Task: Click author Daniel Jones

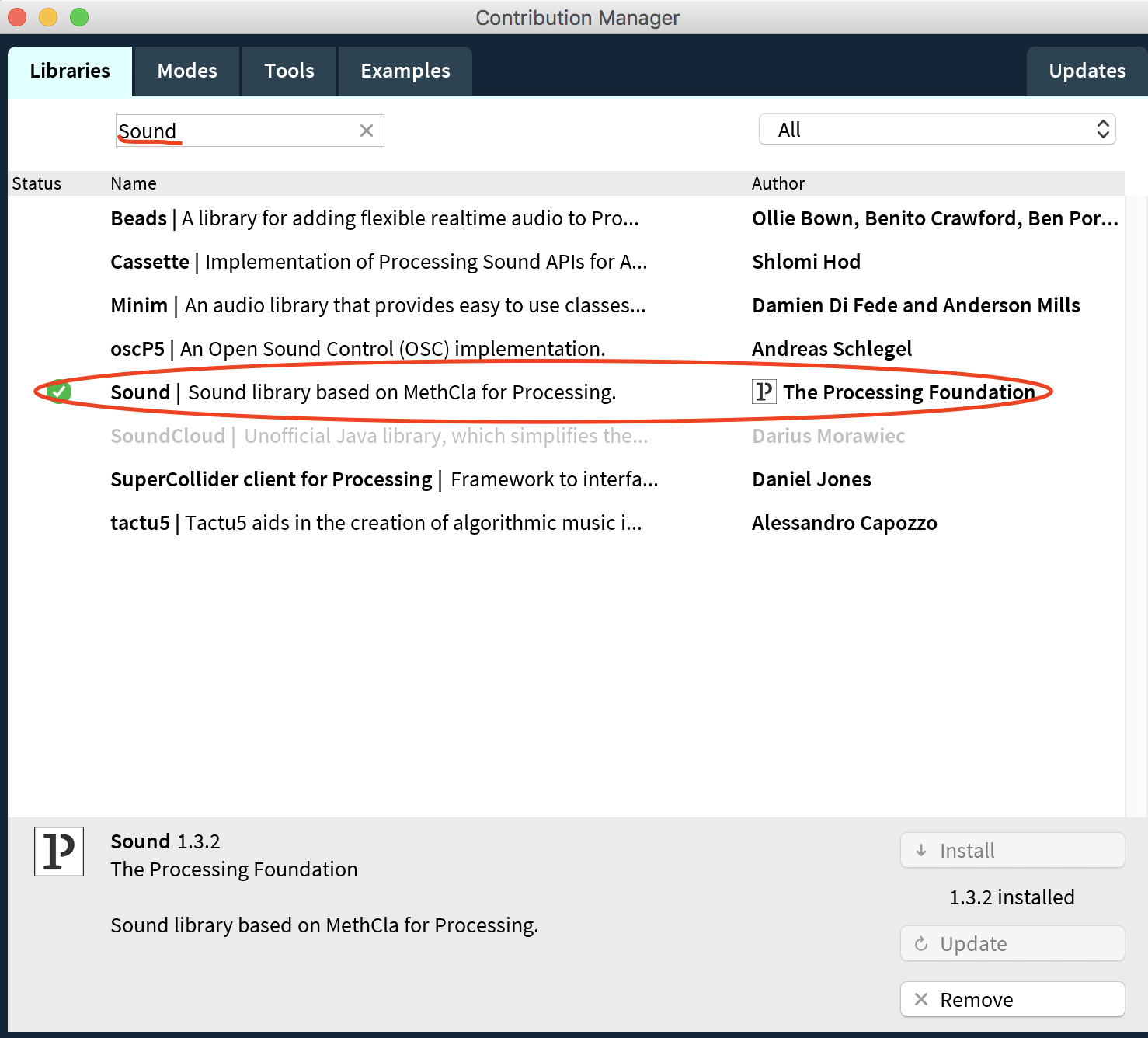Action: pos(812,479)
